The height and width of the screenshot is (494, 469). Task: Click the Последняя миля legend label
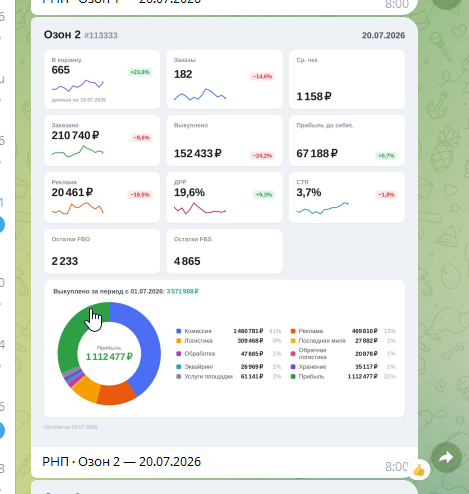point(322,341)
